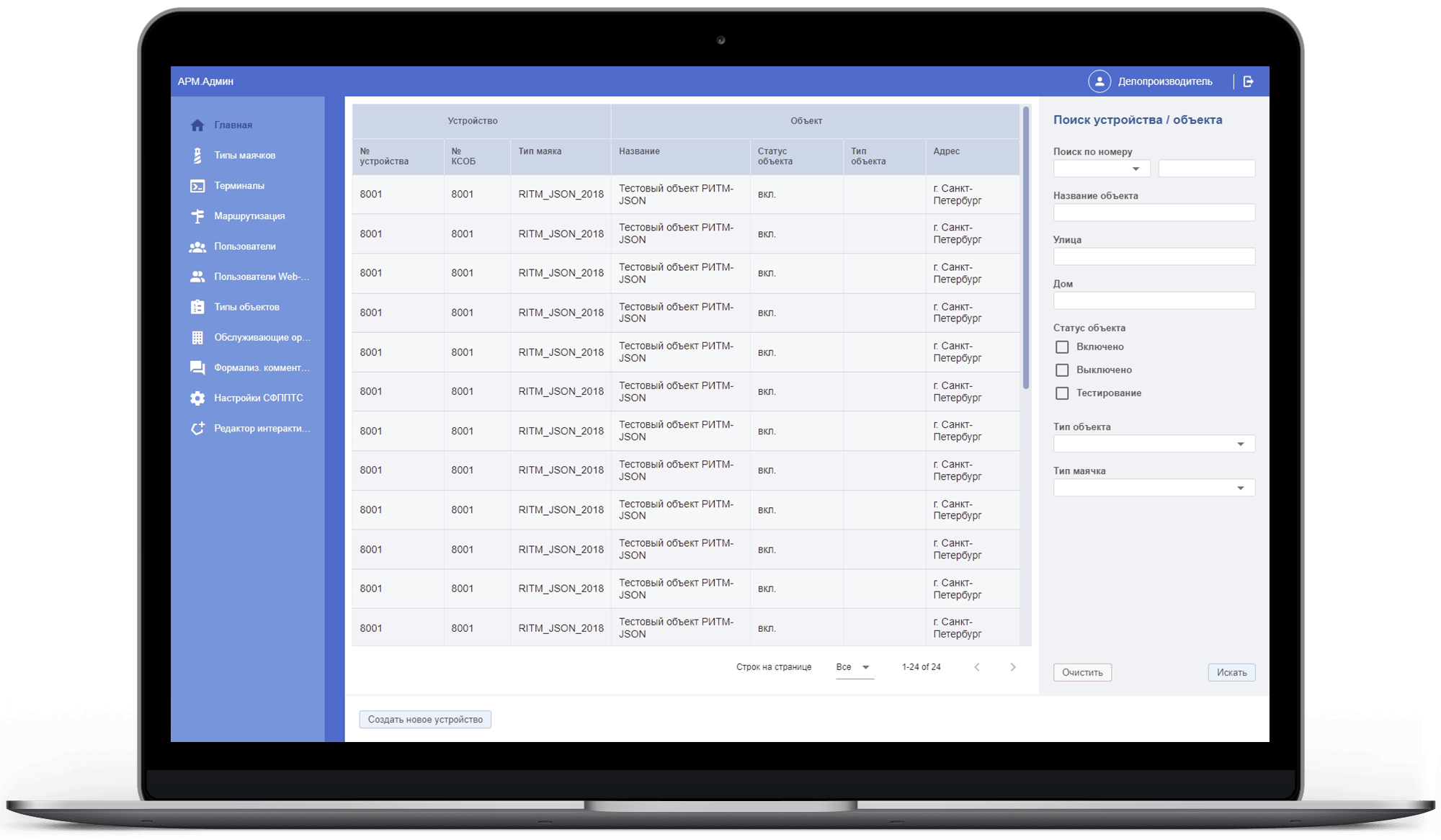Click RITM_JSON_2018 in the first table row
Viewport: 1441px width, 840px height.
(561, 195)
